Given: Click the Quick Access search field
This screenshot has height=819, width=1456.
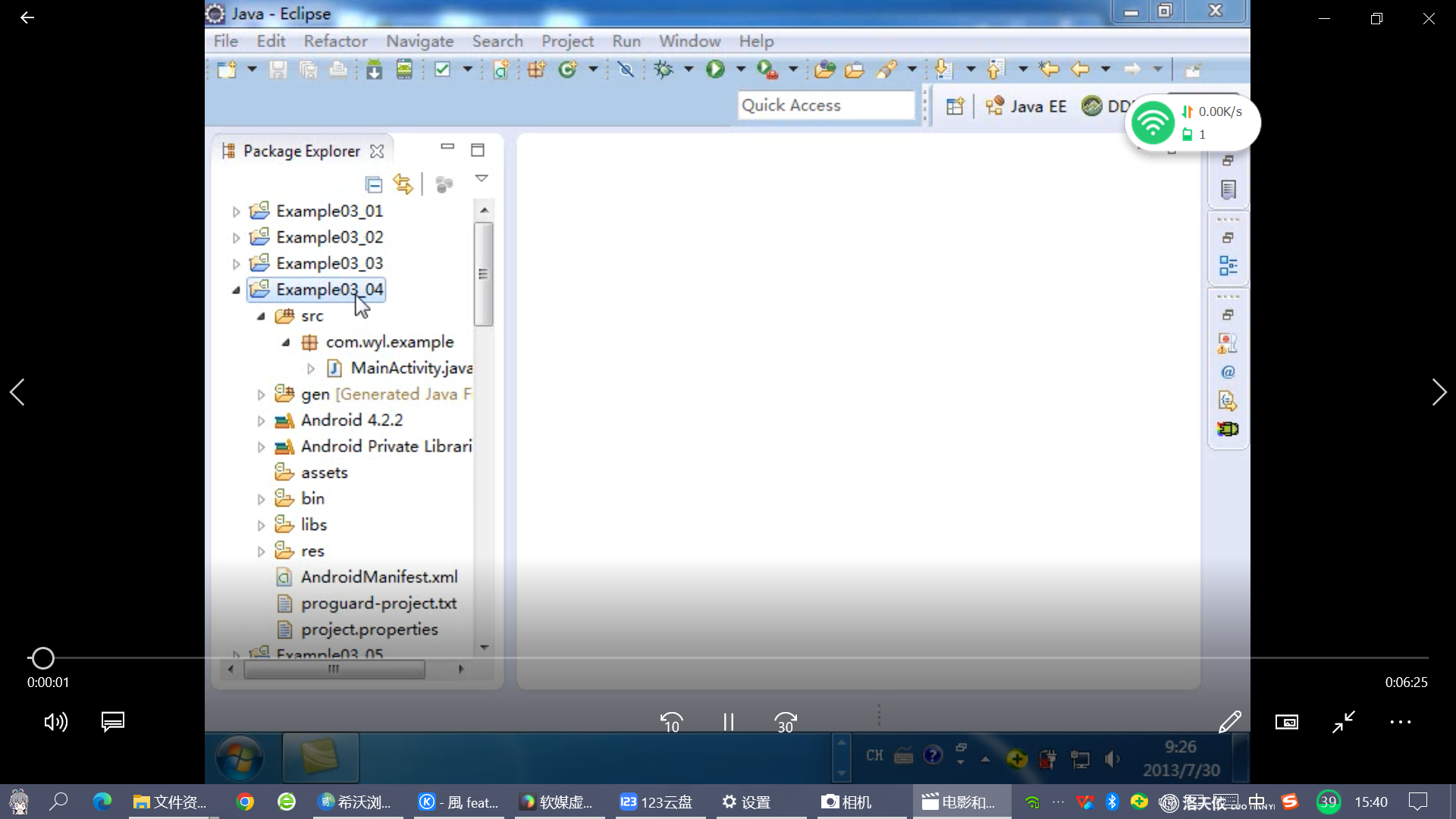Looking at the screenshot, I should click(827, 105).
